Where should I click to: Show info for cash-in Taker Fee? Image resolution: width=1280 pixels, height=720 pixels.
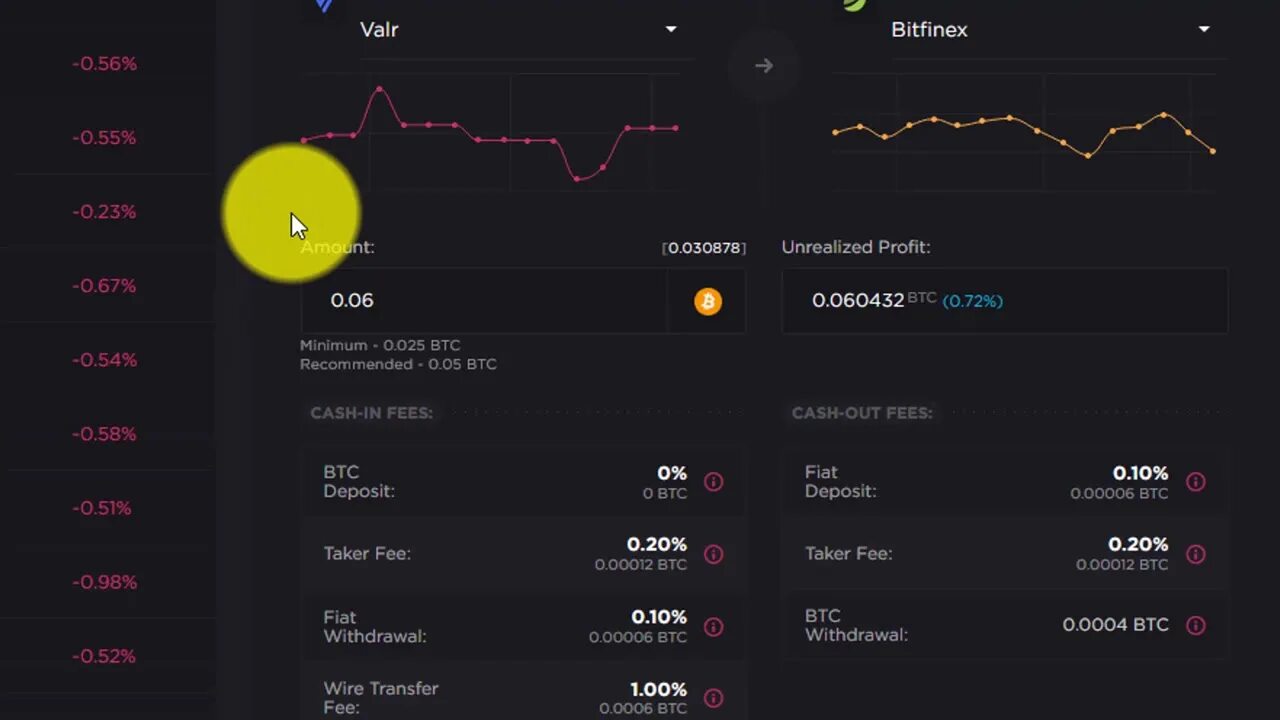pos(714,554)
